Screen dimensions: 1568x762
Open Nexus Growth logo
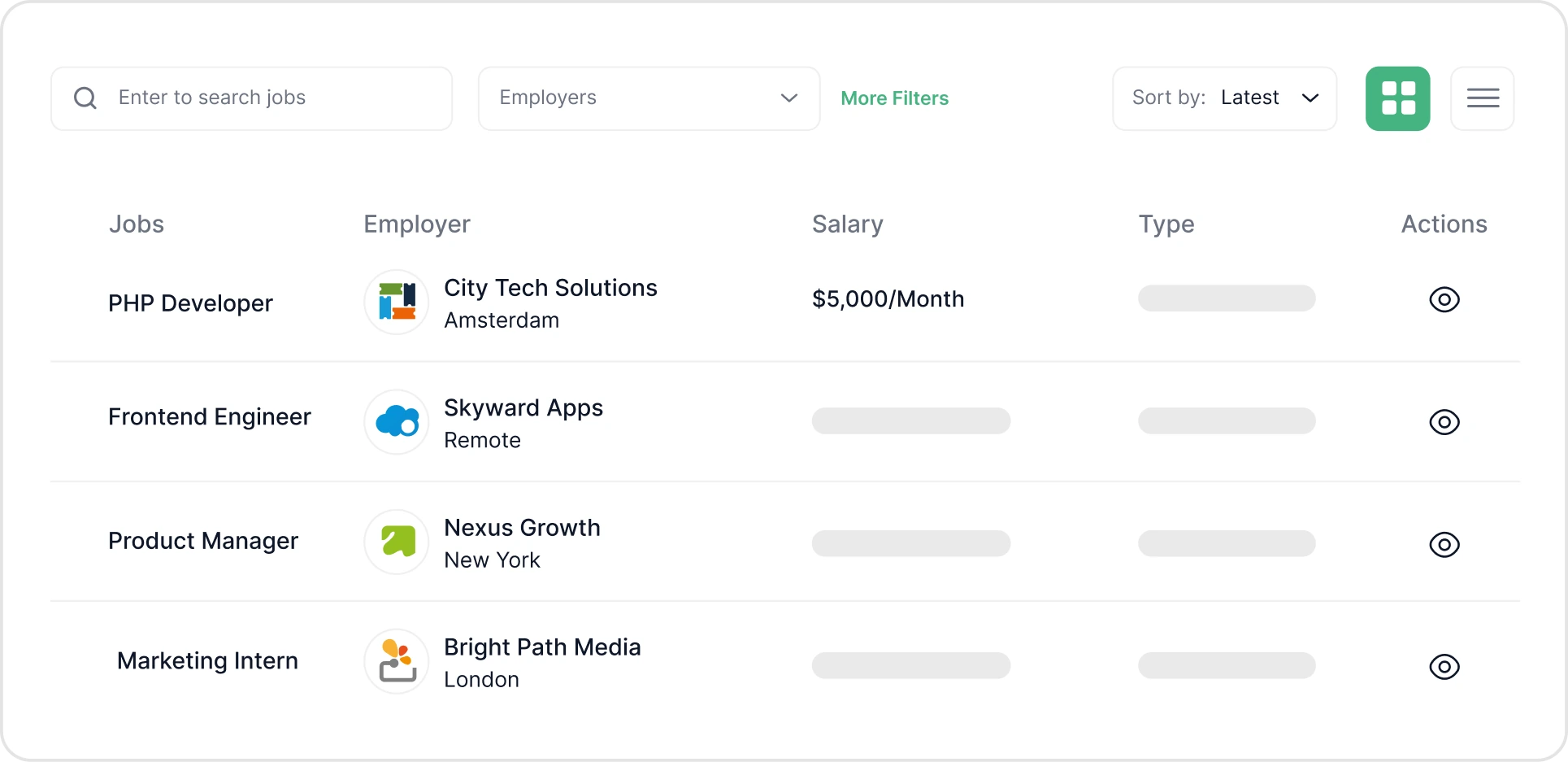(x=397, y=542)
